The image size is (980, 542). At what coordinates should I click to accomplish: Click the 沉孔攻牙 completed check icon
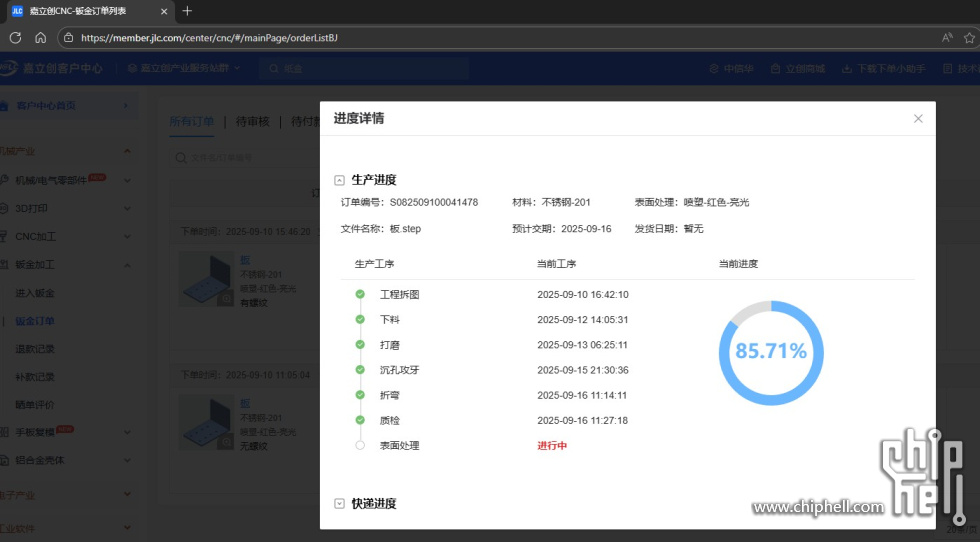[x=360, y=369]
